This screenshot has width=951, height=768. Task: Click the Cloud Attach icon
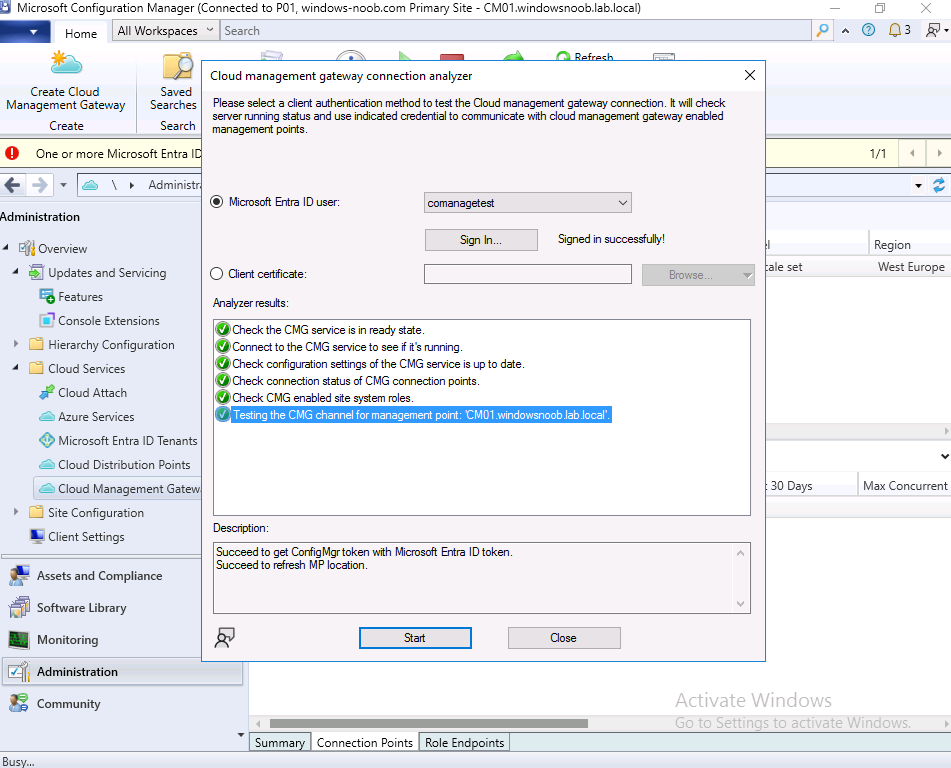(x=47, y=392)
